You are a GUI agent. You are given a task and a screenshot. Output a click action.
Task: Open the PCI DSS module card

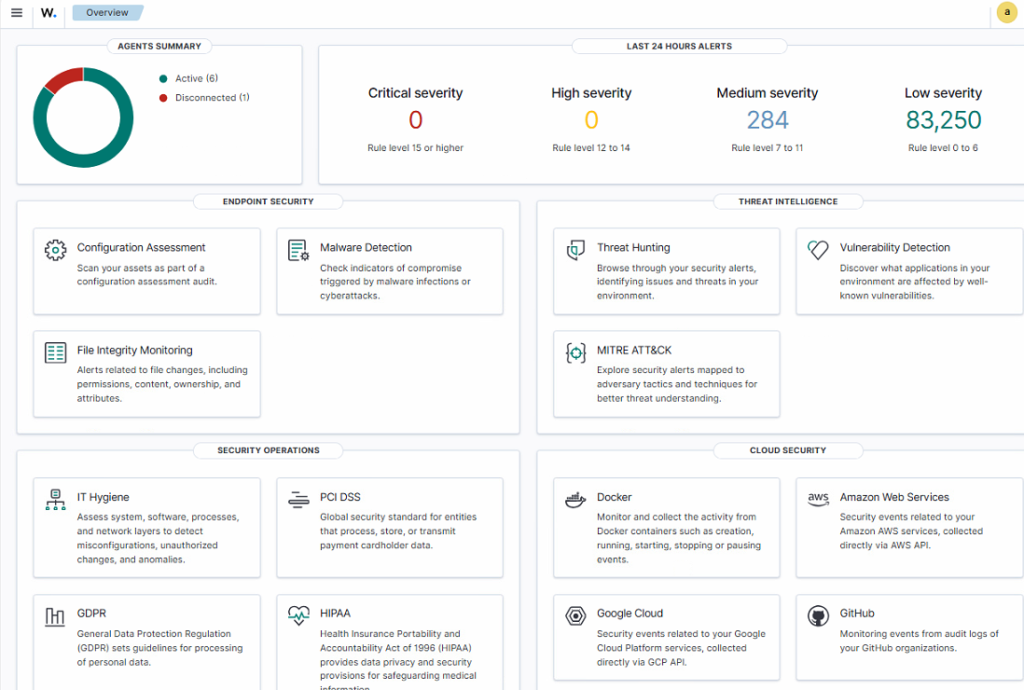pos(390,526)
